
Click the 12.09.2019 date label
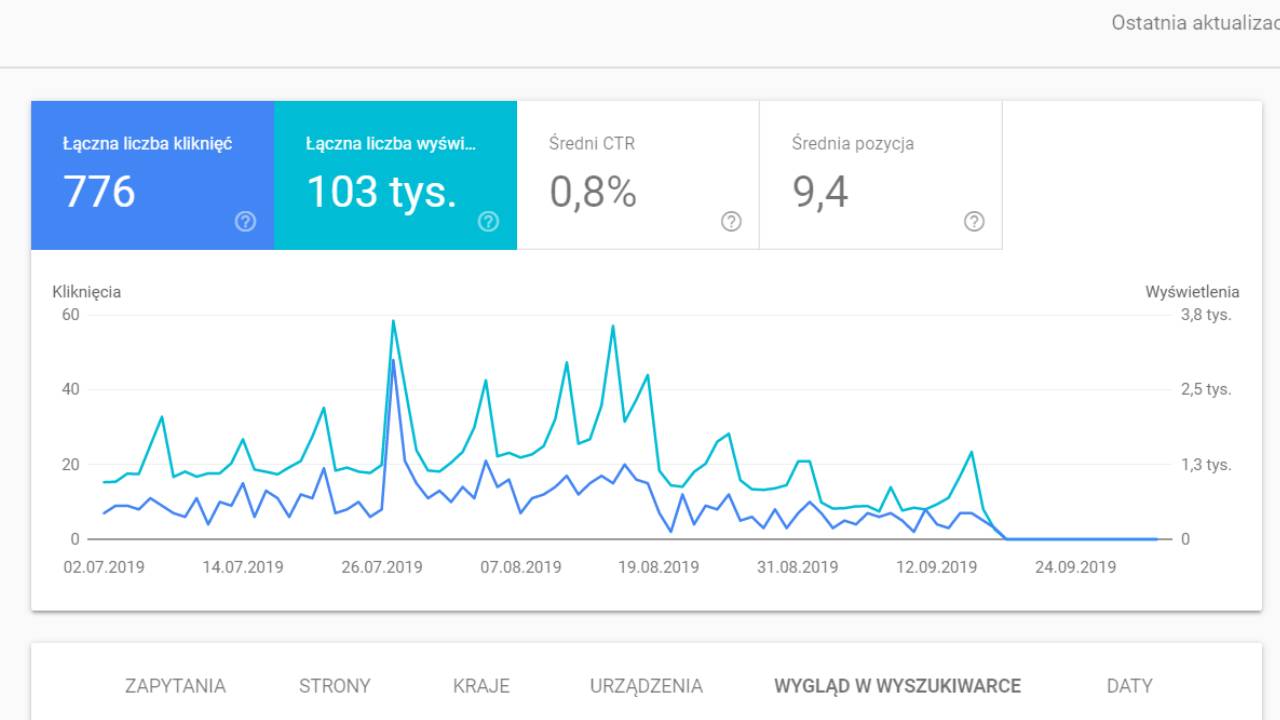click(x=936, y=567)
